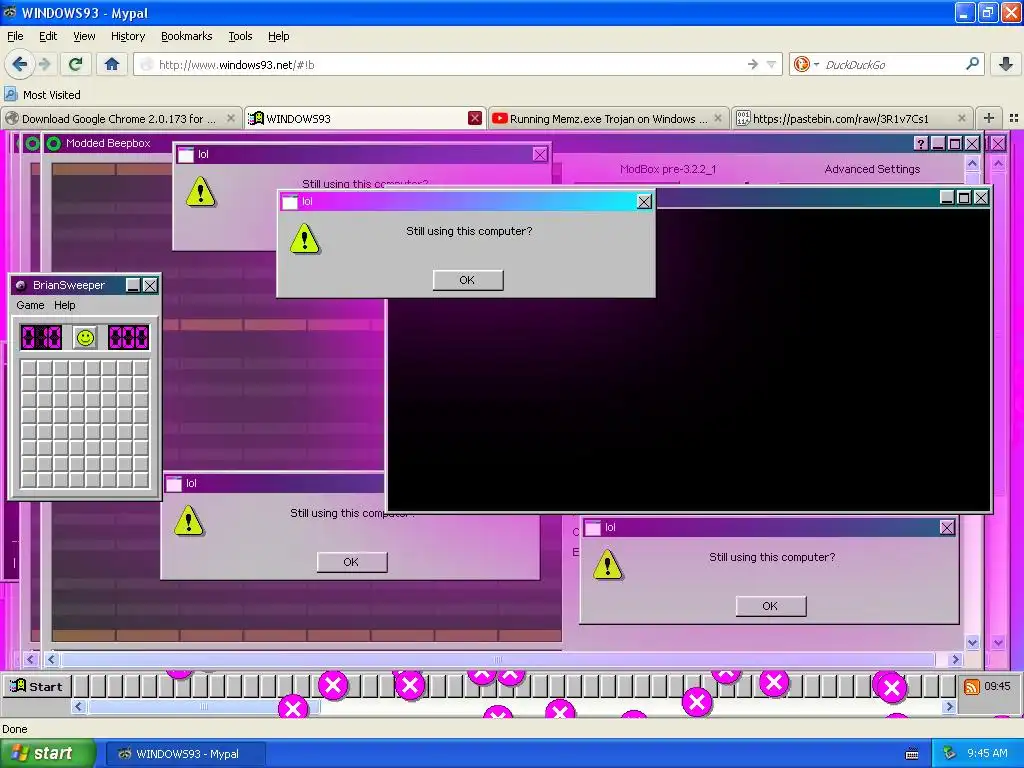The image size is (1024, 768).
Task: Click Beepbox vertical scroll down arrow
Action: click(972, 642)
